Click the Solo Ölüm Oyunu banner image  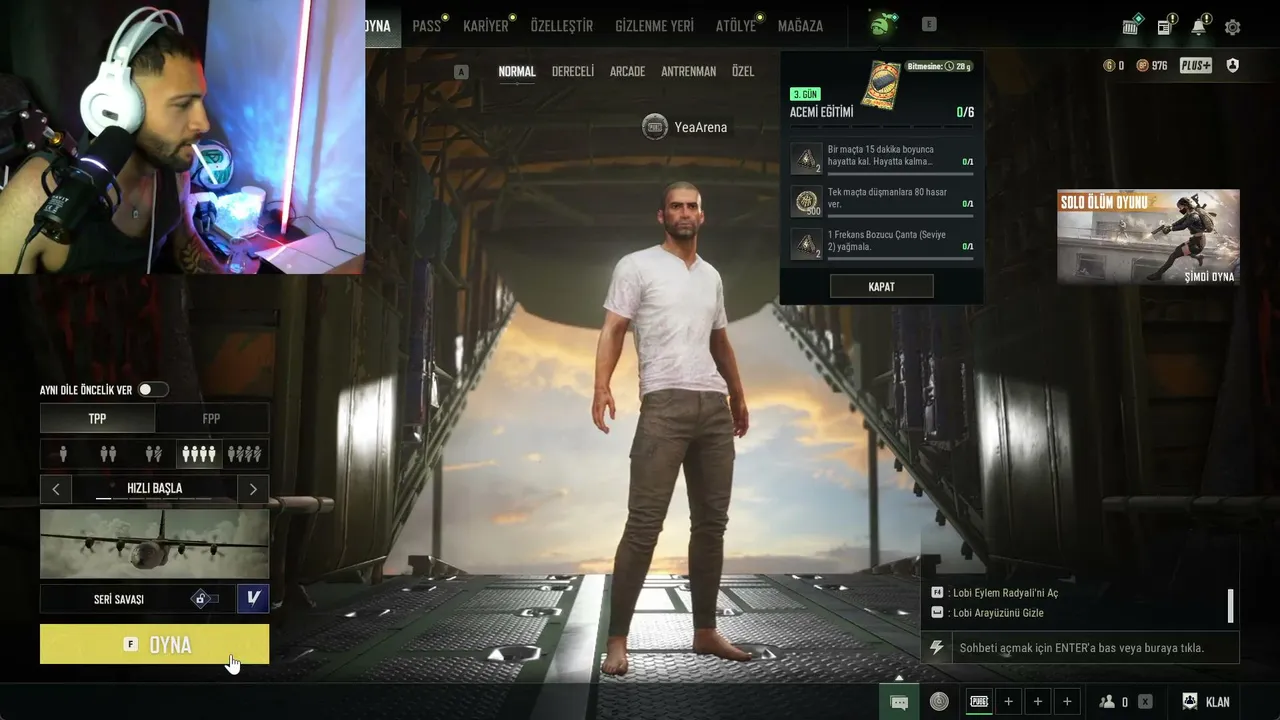(x=1148, y=237)
